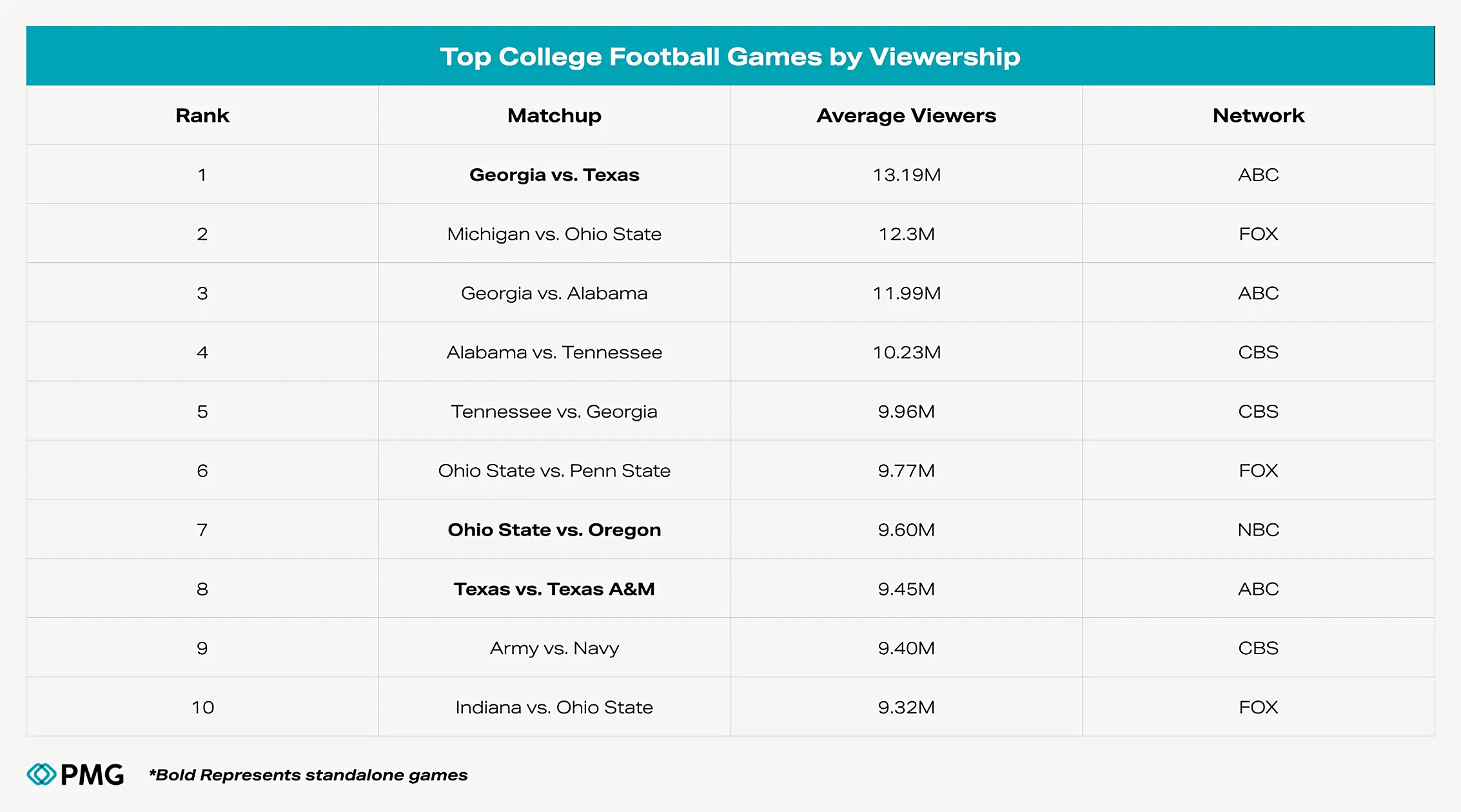Image resolution: width=1461 pixels, height=812 pixels.
Task: Select the 9.32M viewers value
Action: pos(906,707)
